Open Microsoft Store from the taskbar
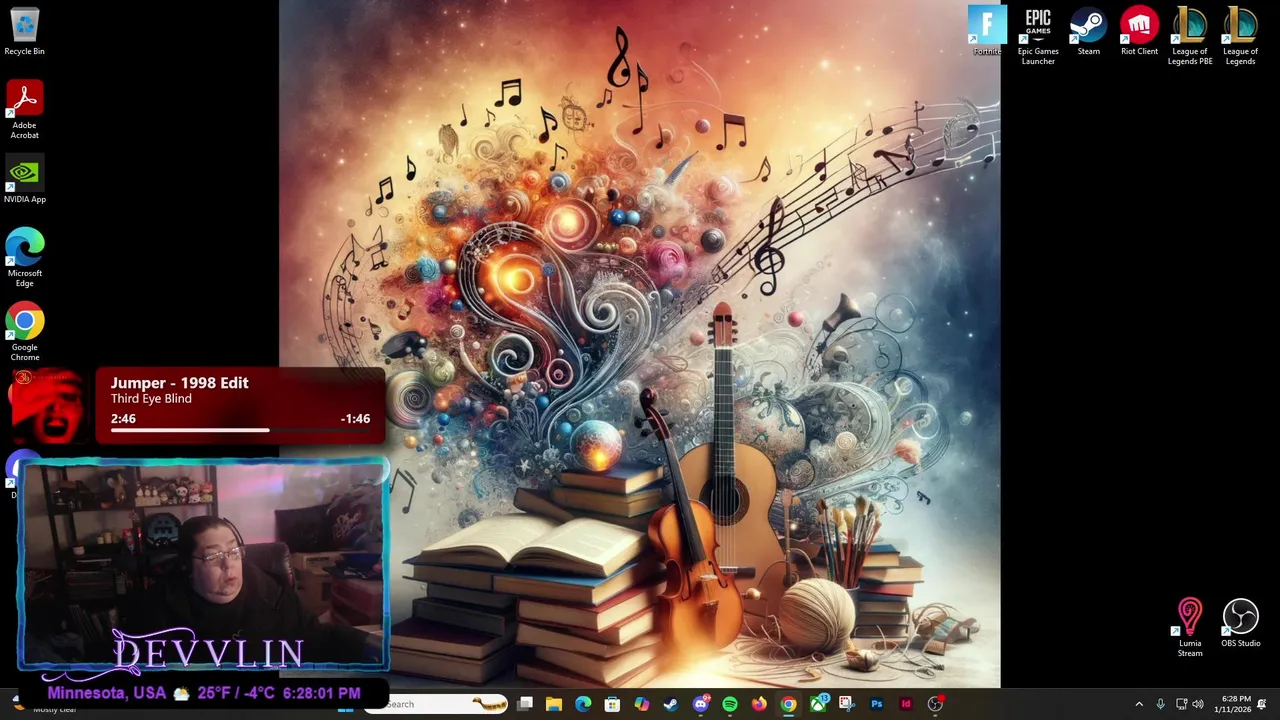 point(612,704)
